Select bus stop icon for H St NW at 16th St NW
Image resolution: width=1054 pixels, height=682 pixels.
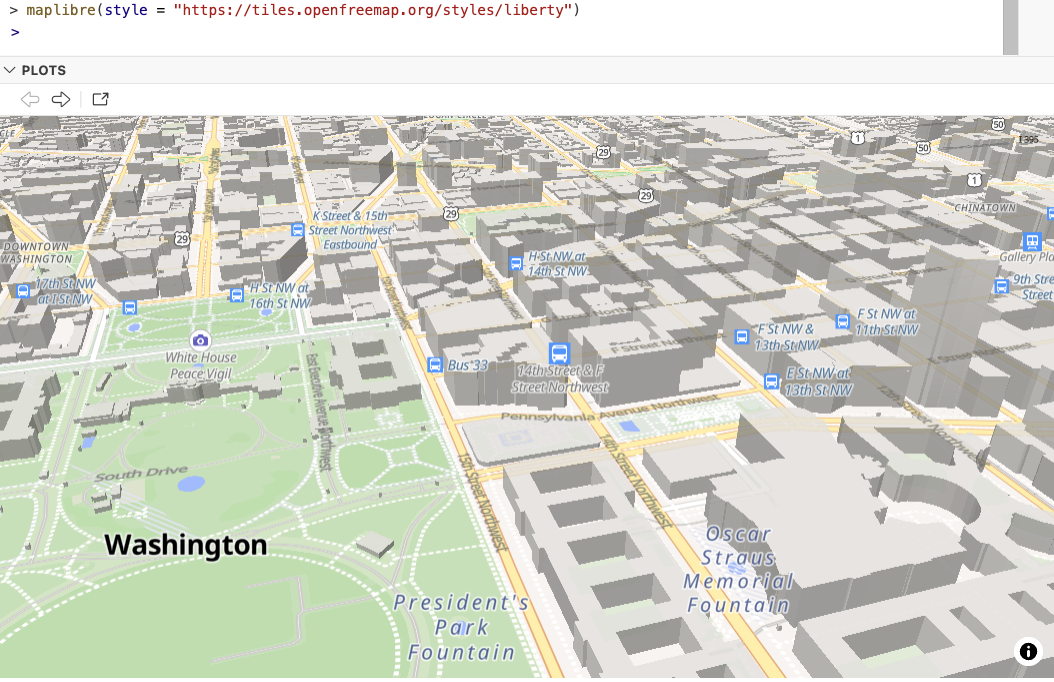tap(237, 294)
